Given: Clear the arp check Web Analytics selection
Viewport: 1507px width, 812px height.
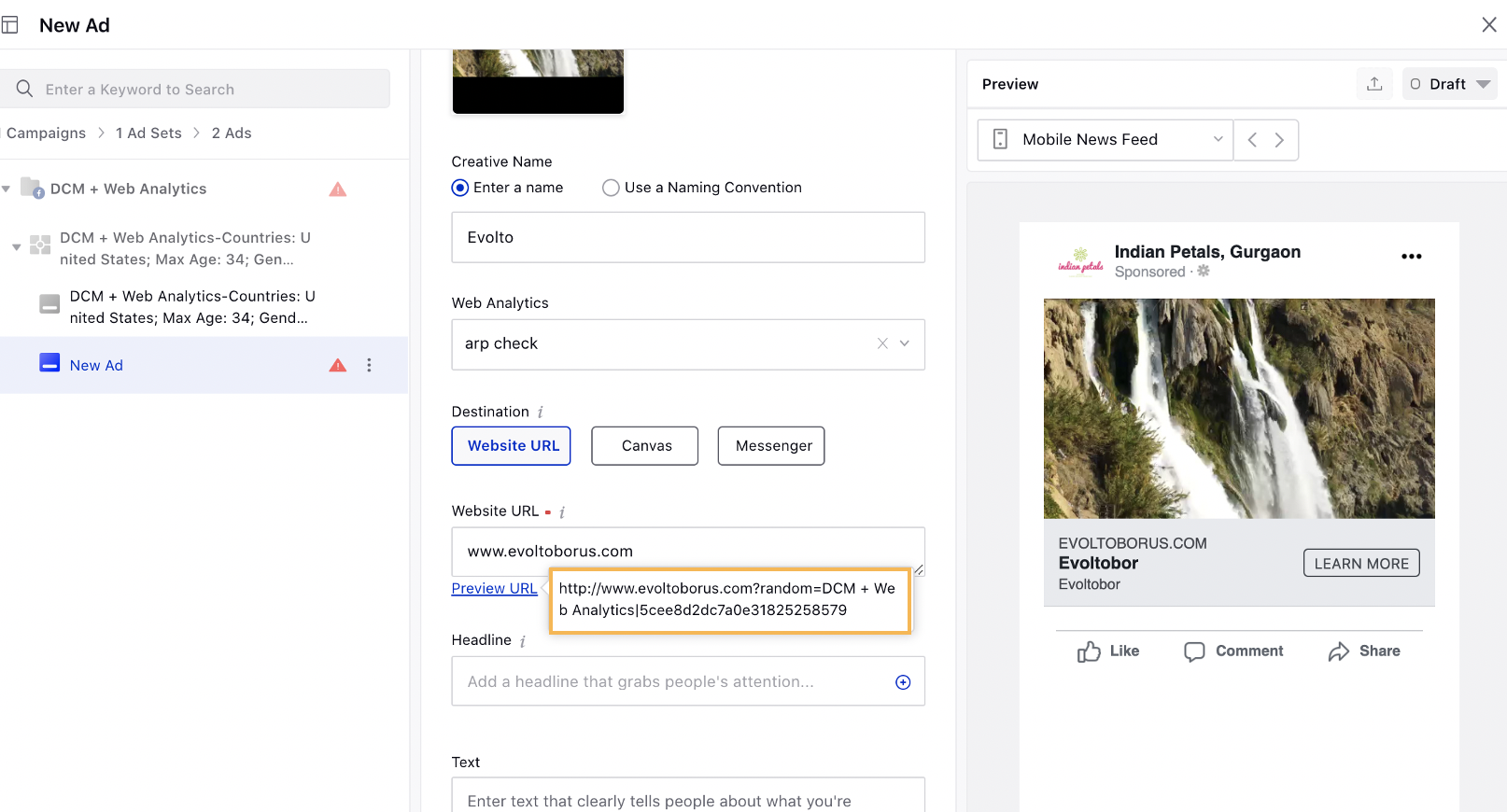Looking at the screenshot, I should click(882, 343).
